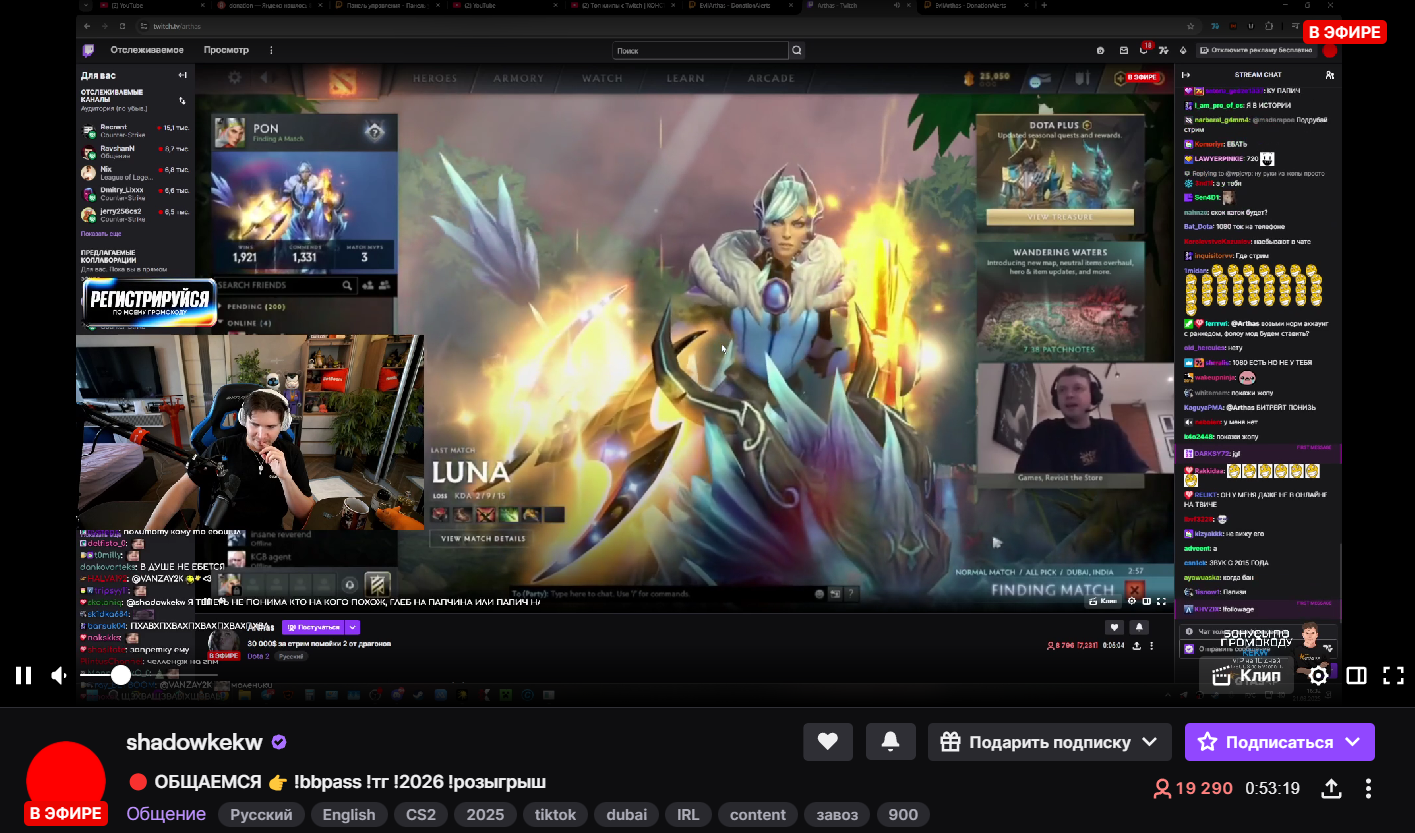Click the verified badge next to shadowkekw
This screenshot has width=1415, height=833.
(x=280, y=742)
